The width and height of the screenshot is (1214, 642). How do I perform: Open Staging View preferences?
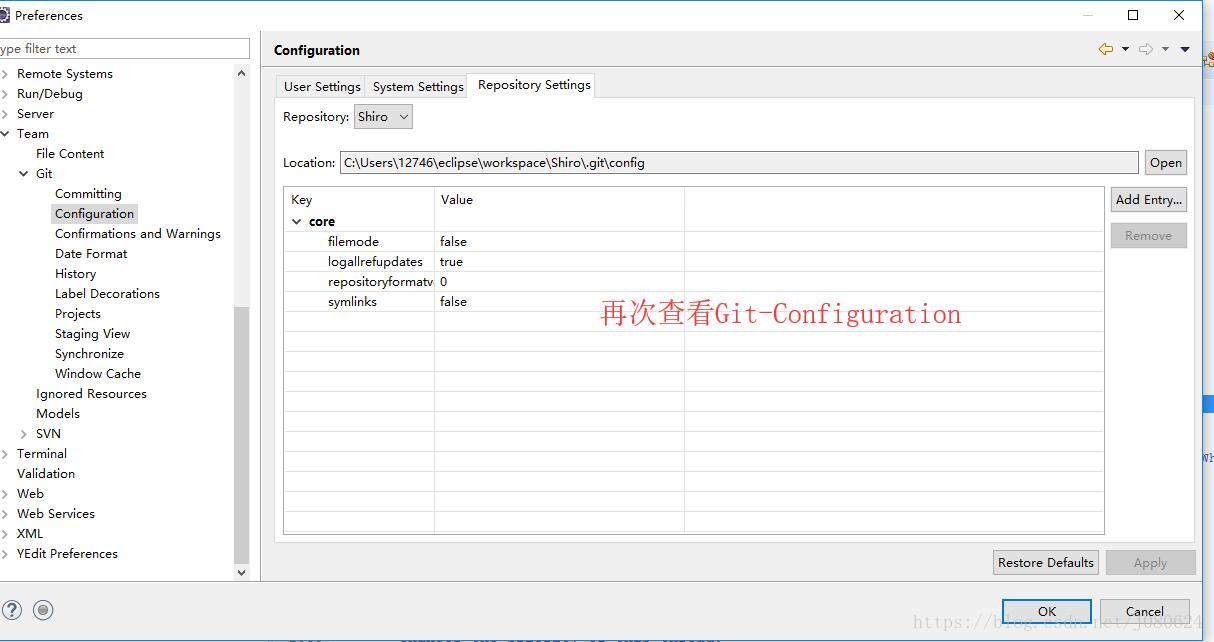tap(92, 333)
